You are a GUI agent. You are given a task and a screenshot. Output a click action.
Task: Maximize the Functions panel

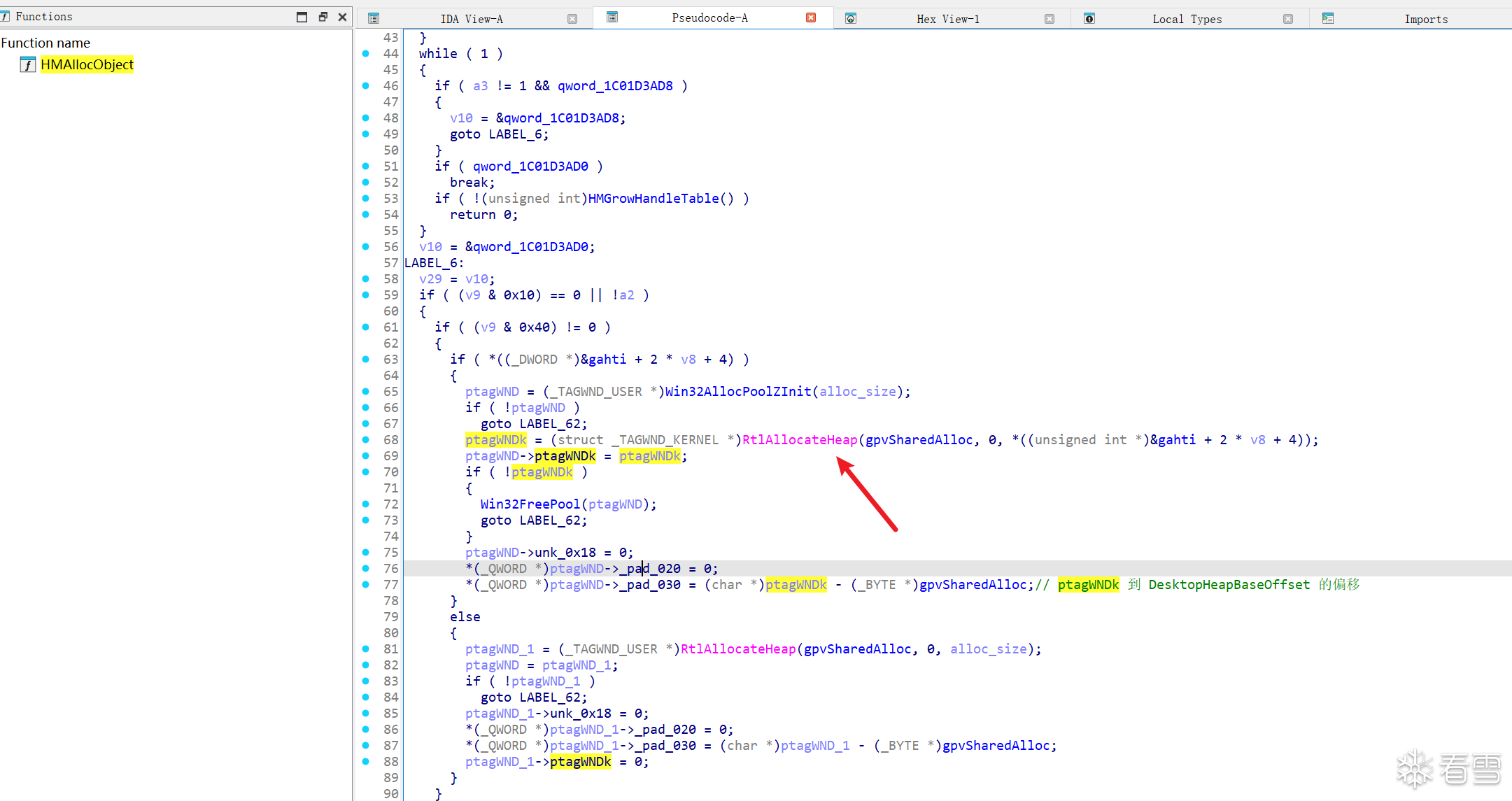[302, 17]
